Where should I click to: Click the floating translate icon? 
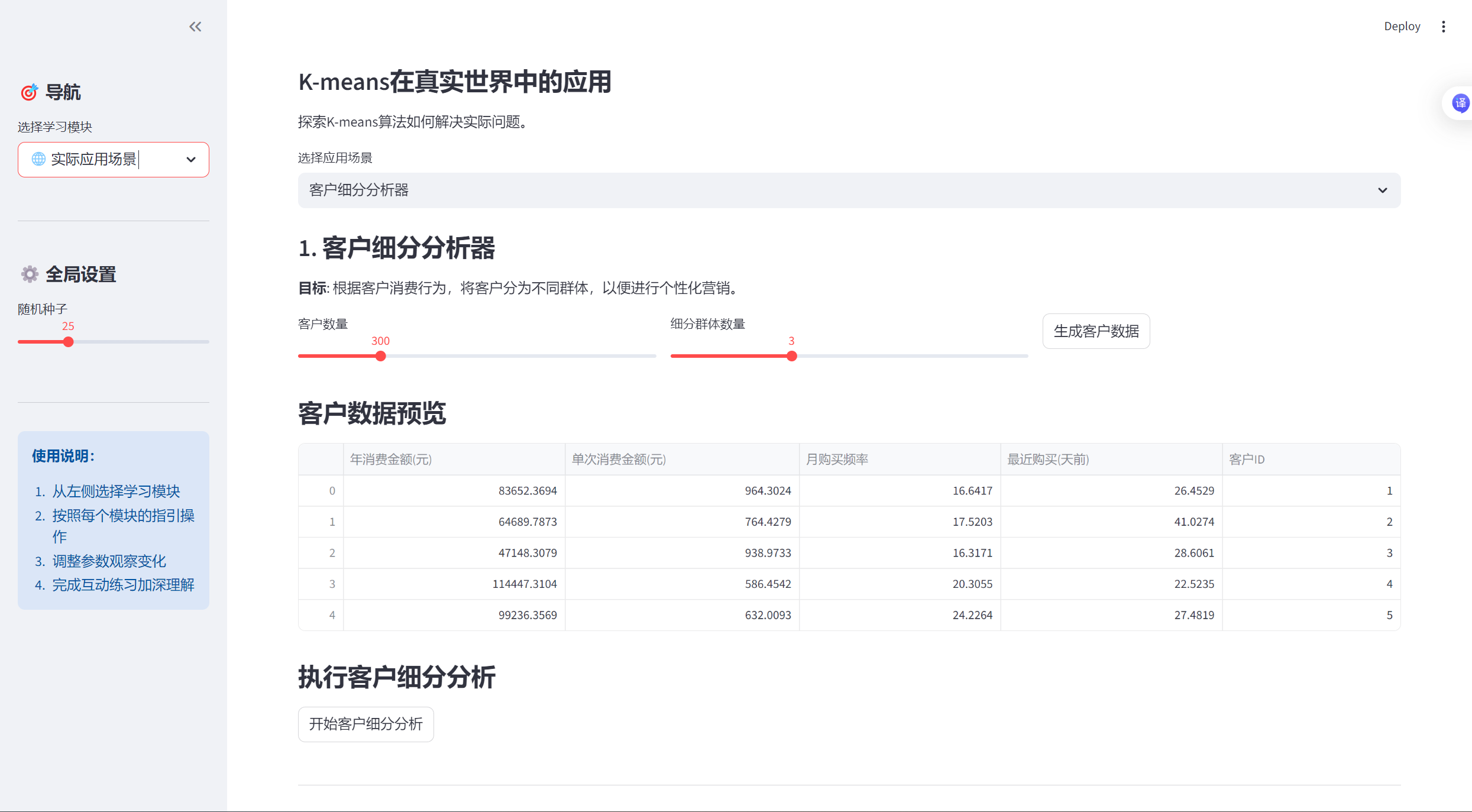(x=1460, y=103)
